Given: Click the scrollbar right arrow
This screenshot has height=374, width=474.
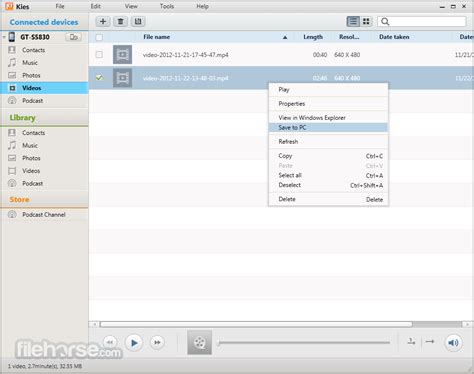Looking at the screenshot, I should pyautogui.click(x=467, y=324).
